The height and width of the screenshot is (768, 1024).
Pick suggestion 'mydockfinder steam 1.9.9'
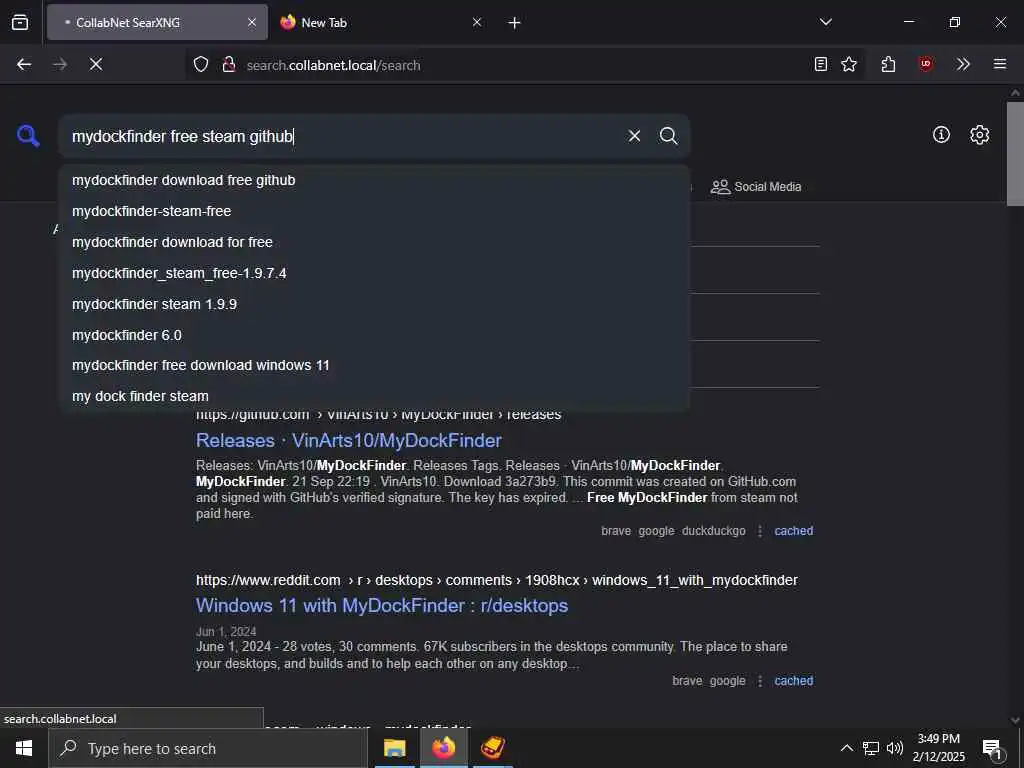point(375,304)
